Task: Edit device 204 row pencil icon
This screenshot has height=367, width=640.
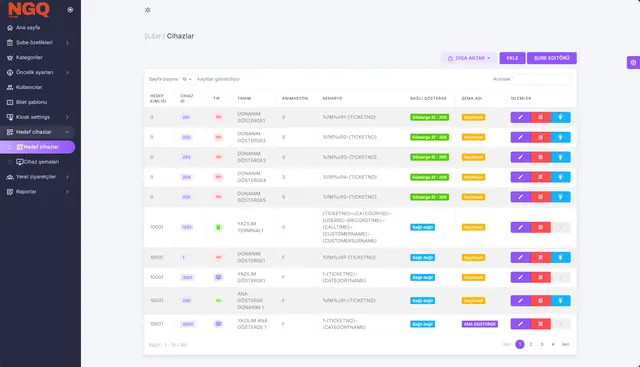Action: tap(520, 177)
